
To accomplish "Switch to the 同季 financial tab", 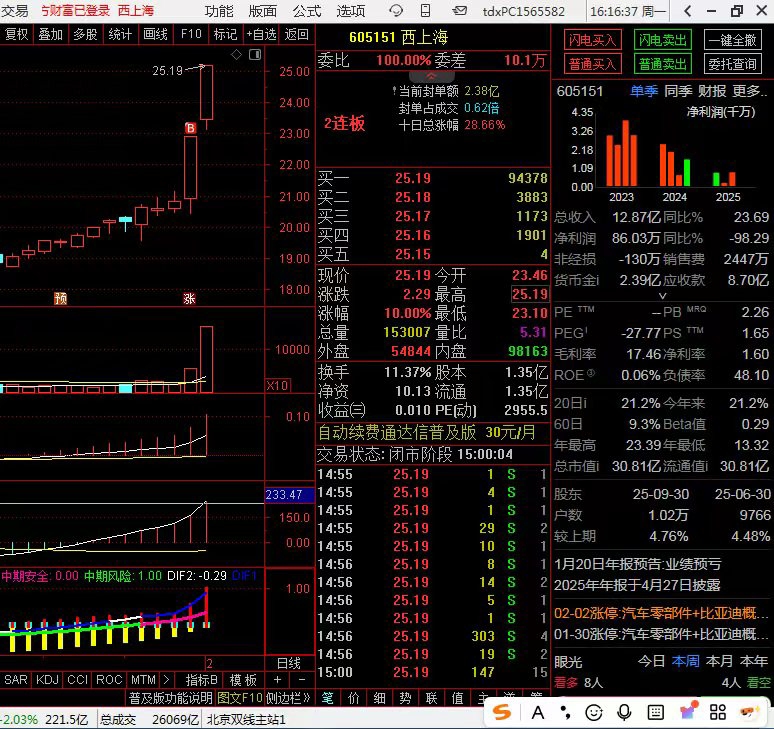I will pyautogui.click(x=678, y=91).
